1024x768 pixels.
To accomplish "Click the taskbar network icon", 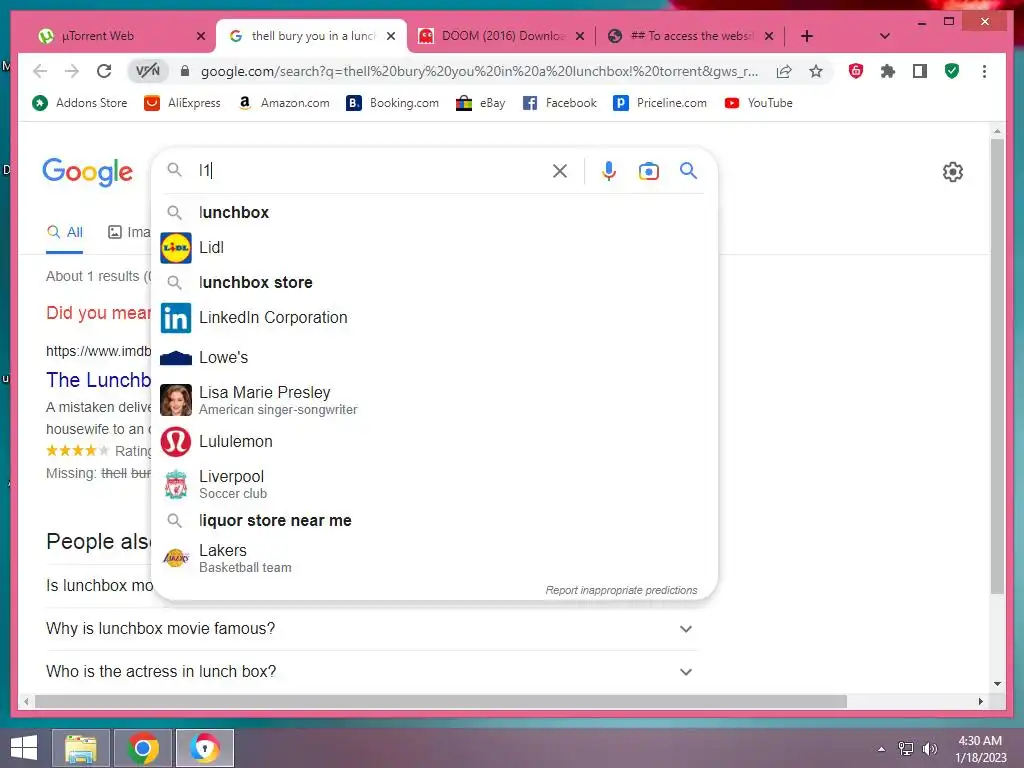I will click(906, 749).
